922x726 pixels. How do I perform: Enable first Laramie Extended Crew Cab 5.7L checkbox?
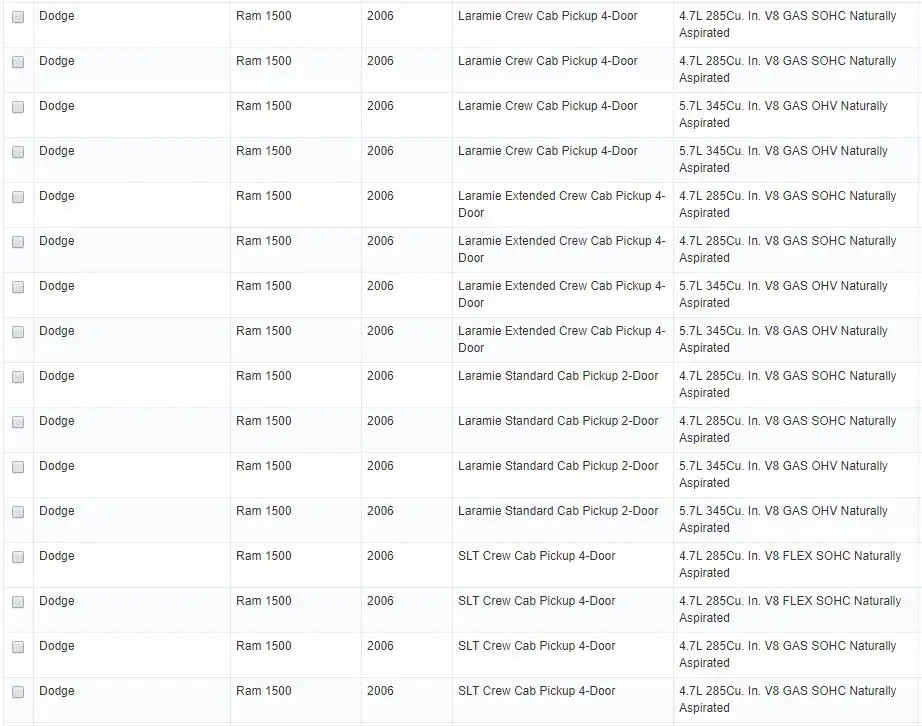[x=18, y=287]
